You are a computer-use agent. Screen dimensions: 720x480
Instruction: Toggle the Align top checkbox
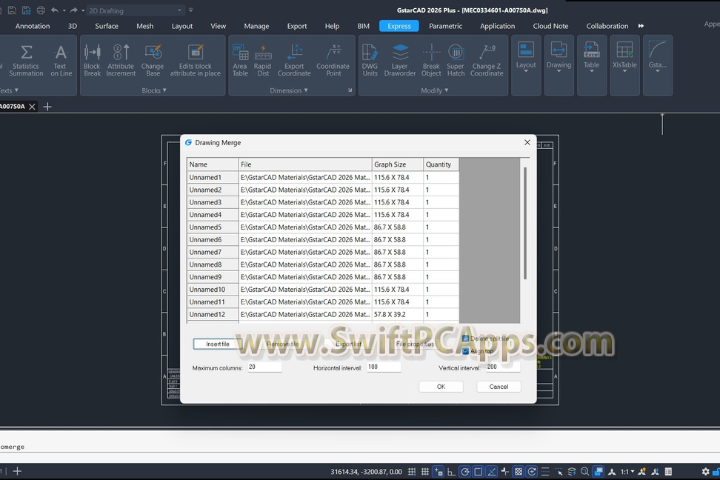pyautogui.click(x=465, y=351)
